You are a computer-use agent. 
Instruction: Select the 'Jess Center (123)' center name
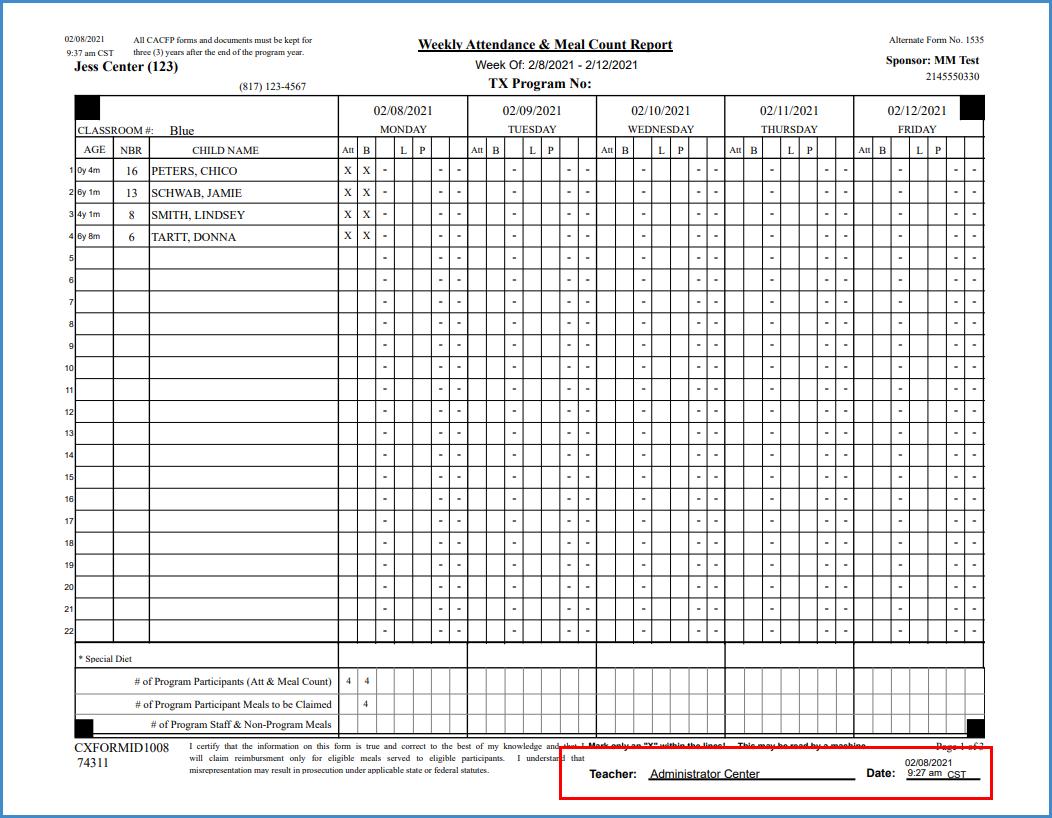click(x=126, y=66)
